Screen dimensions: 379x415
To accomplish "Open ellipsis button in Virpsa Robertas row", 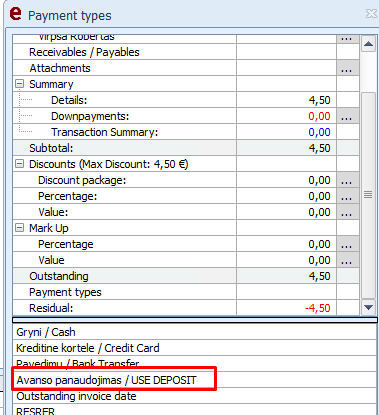I will point(347,39).
